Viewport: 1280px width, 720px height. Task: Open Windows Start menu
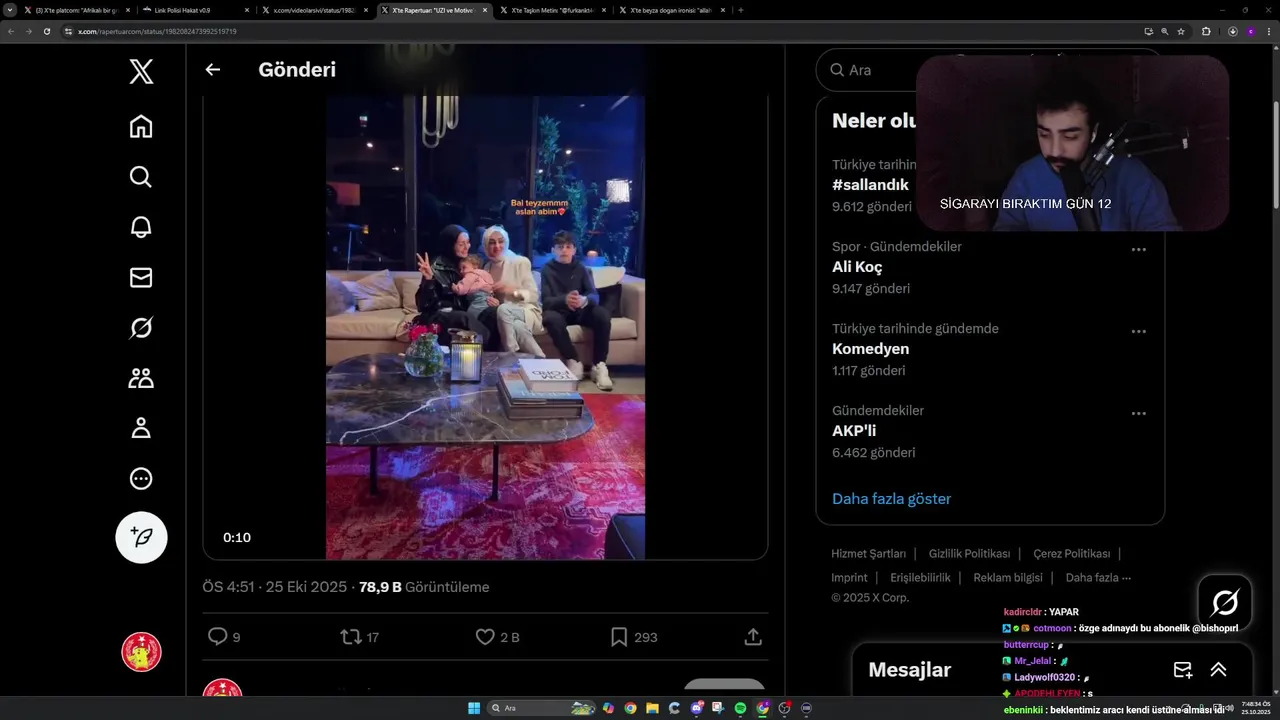coord(474,708)
